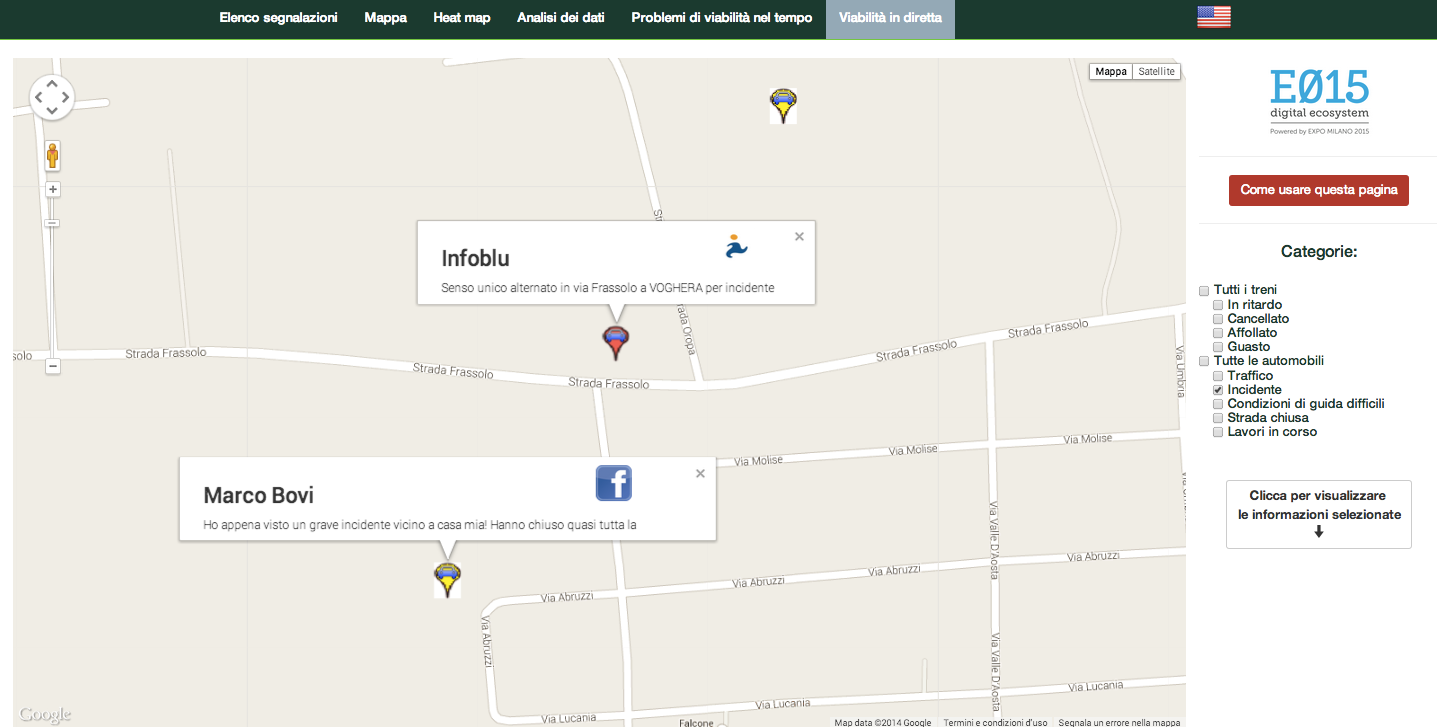The image size is (1437, 727).
Task: Click the Come usare questa pagina button
Action: [x=1318, y=190]
